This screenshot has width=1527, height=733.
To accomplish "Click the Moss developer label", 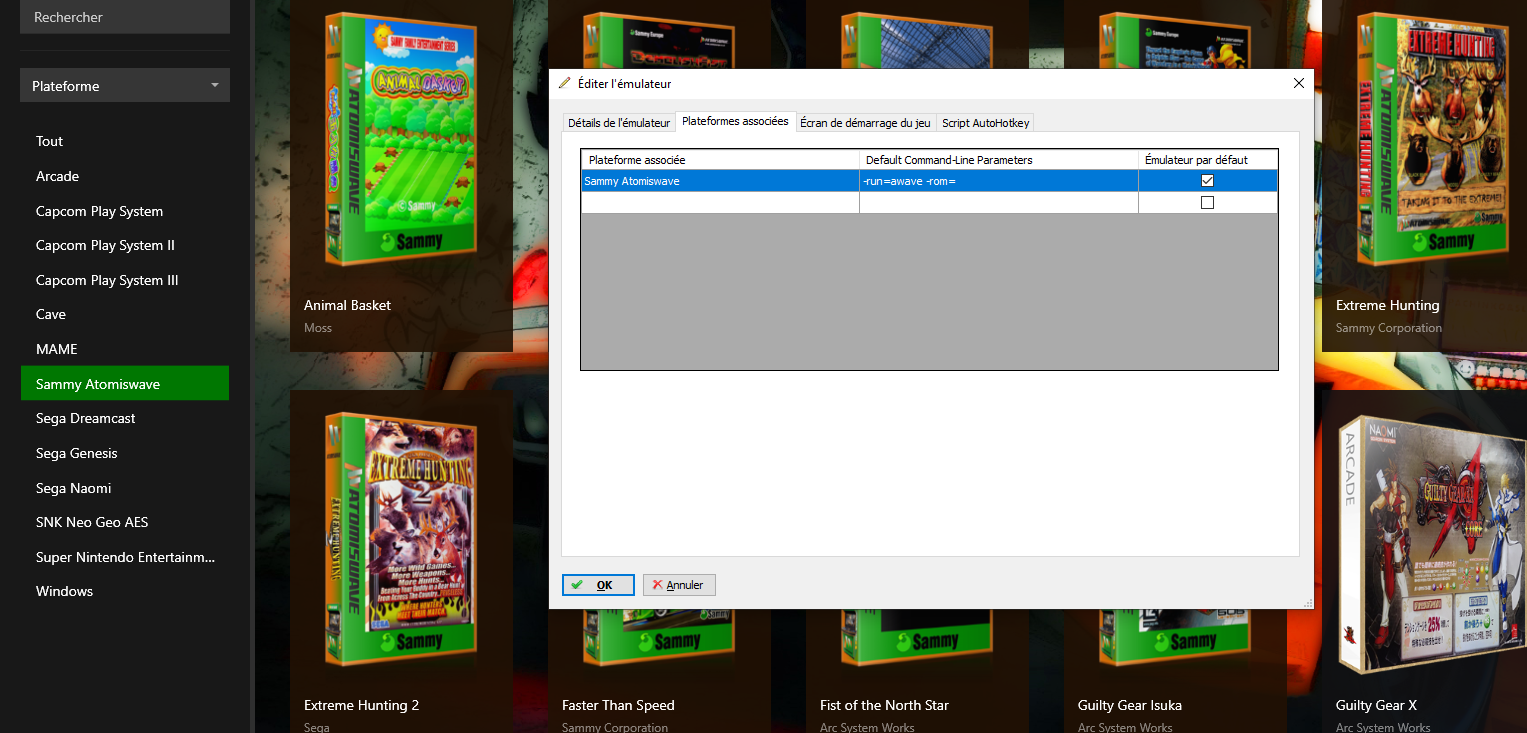I will tap(318, 328).
